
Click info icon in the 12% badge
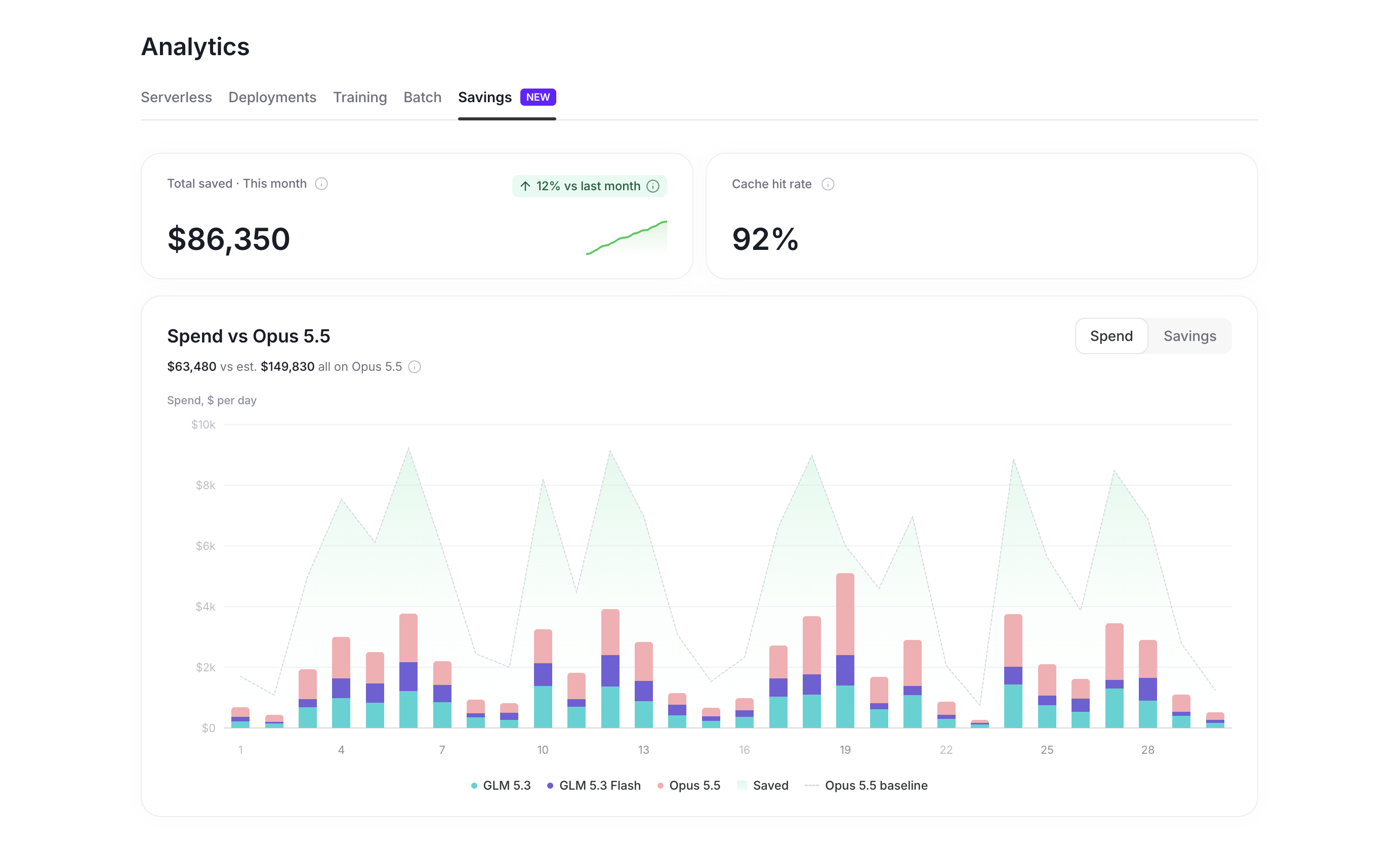[x=653, y=186]
